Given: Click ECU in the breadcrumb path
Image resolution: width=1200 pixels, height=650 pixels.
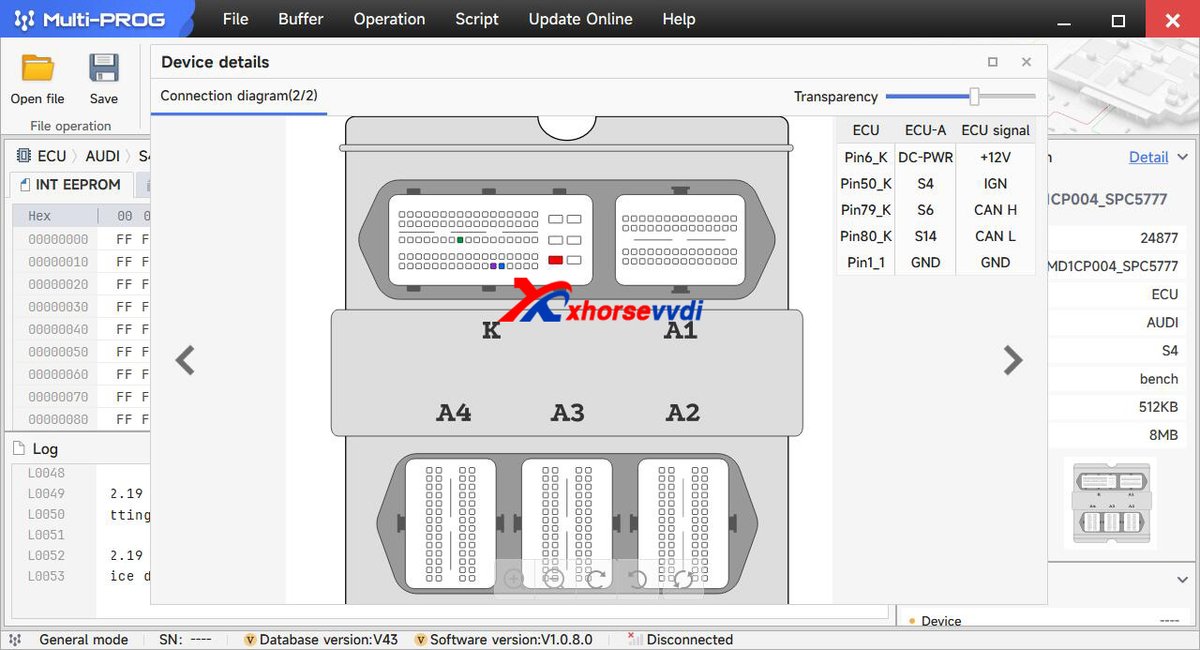Looking at the screenshot, I should 52,156.
